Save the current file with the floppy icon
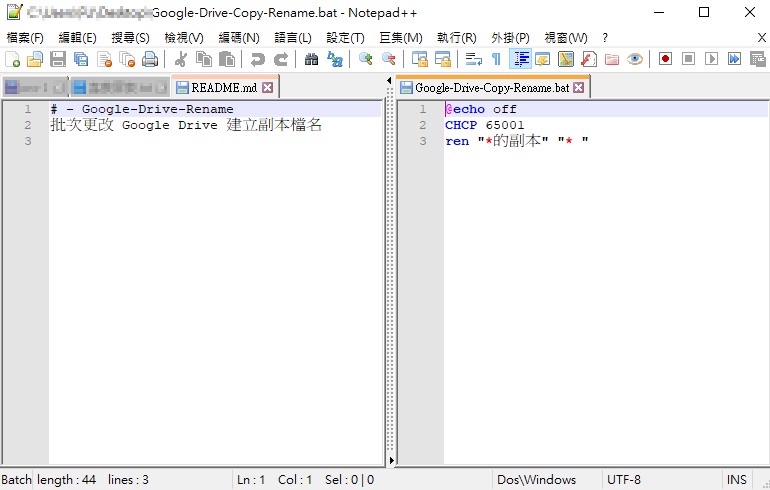 pyautogui.click(x=58, y=59)
